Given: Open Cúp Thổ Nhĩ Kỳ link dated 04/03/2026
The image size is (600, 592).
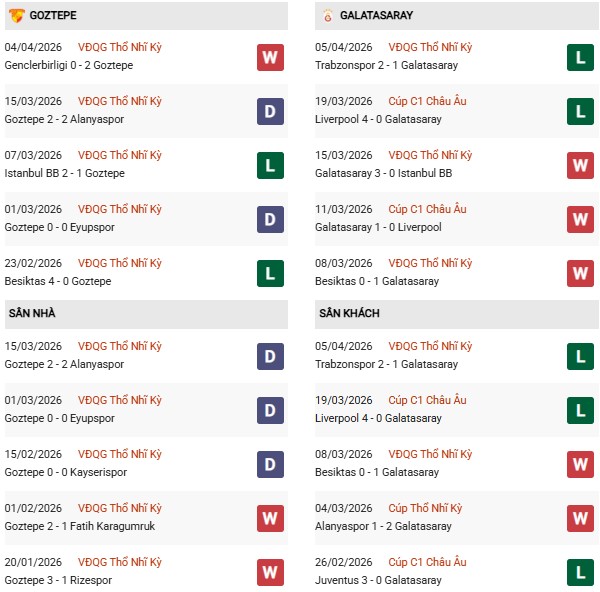Looking at the screenshot, I should click(x=427, y=508).
